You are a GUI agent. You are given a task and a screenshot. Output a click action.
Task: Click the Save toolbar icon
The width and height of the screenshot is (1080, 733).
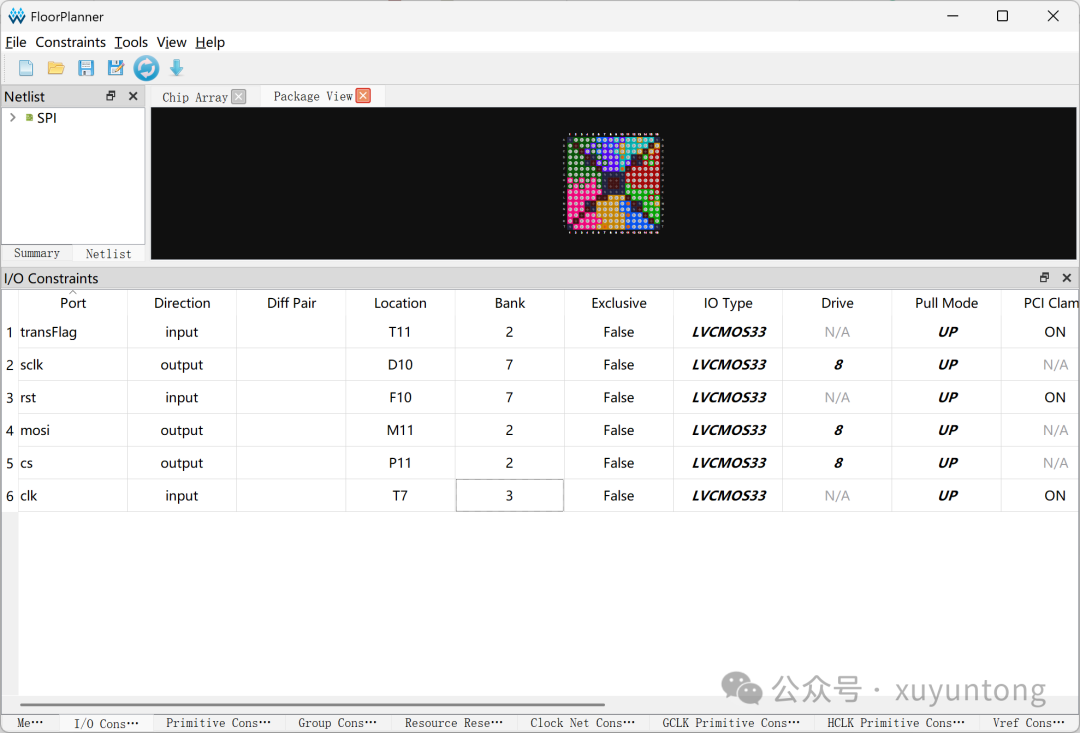85,68
